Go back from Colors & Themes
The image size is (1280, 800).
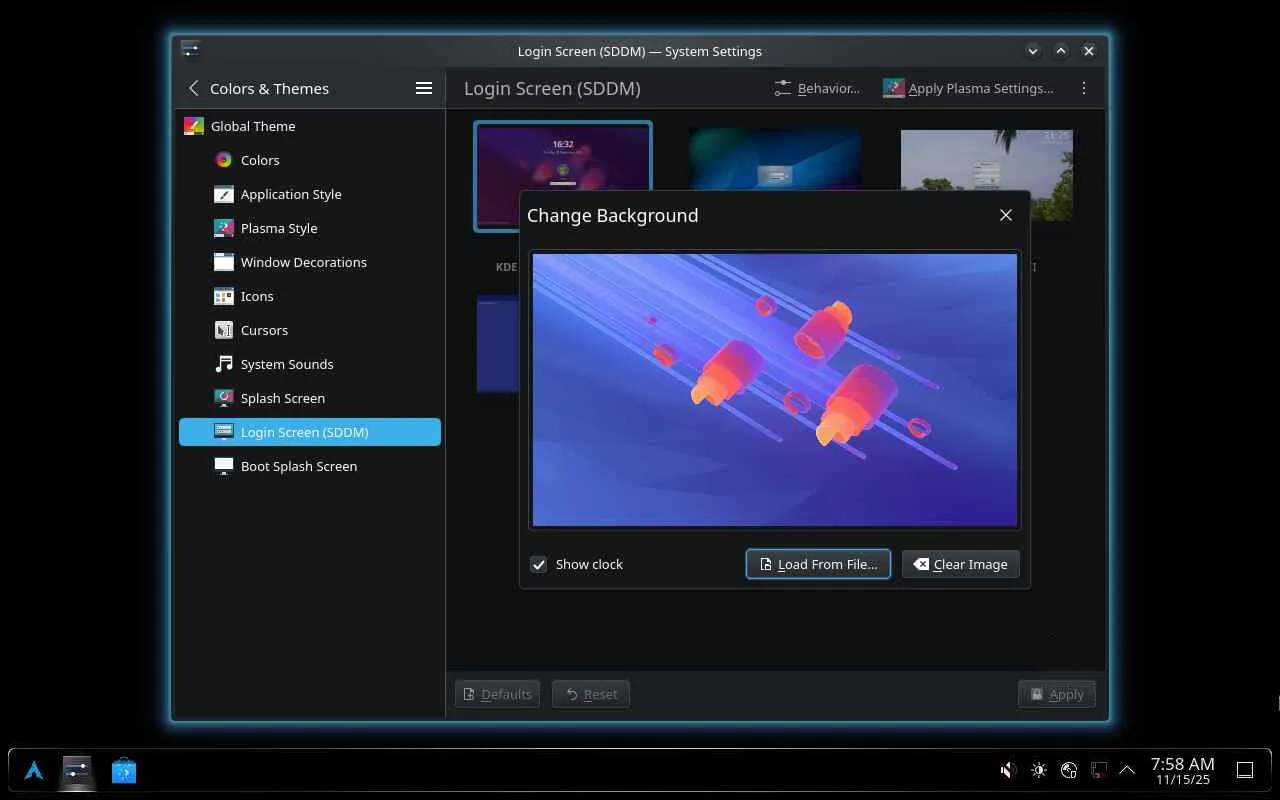pyautogui.click(x=194, y=88)
